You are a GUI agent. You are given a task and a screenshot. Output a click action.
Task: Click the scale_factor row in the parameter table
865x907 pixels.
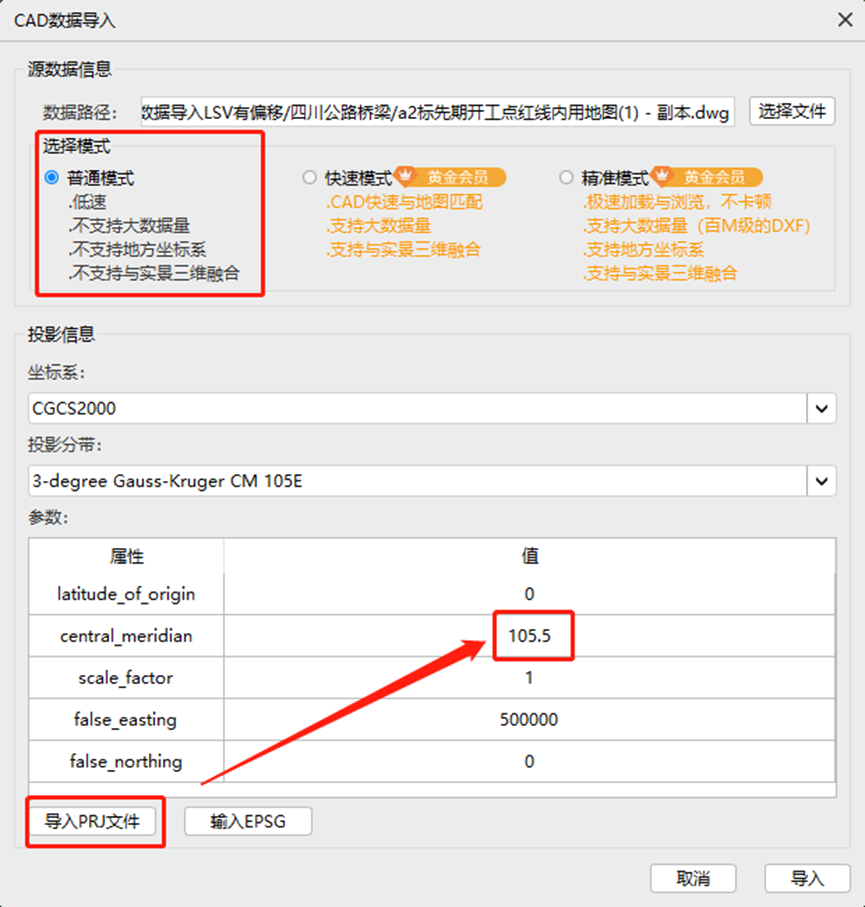point(126,678)
